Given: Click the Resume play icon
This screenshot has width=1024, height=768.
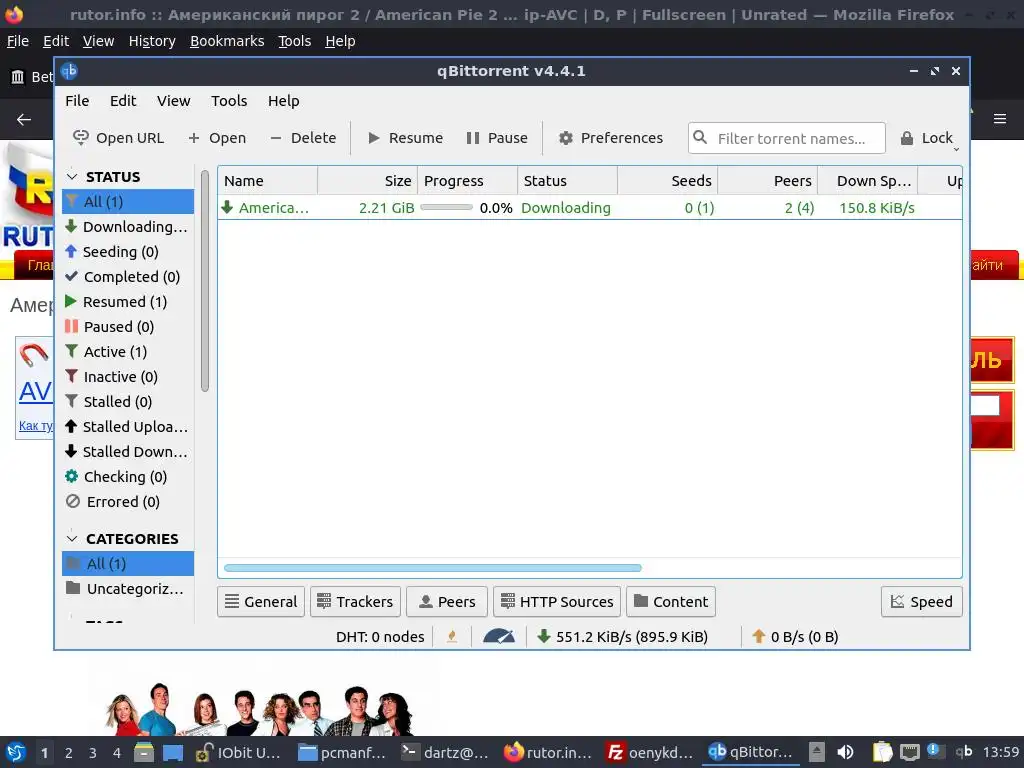Looking at the screenshot, I should click(374, 138).
